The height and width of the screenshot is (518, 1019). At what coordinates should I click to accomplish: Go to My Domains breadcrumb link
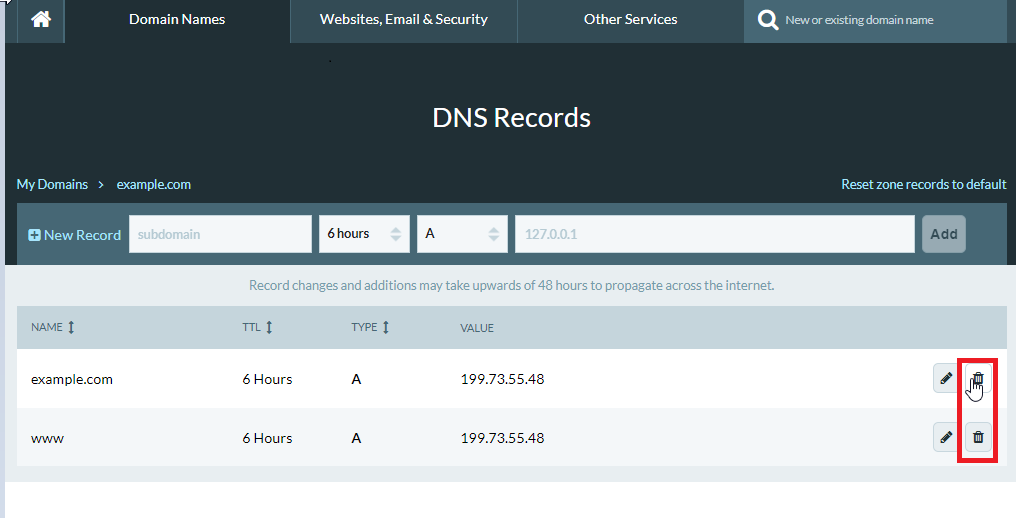pos(52,184)
